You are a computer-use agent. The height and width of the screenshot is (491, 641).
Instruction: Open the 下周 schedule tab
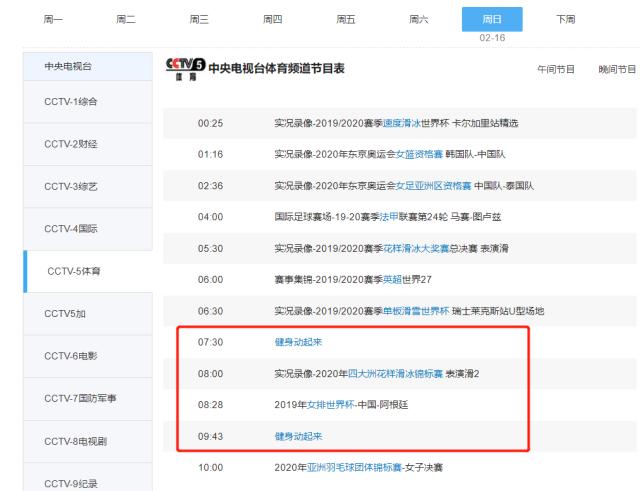pyautogui.click(x=566, y=19)
